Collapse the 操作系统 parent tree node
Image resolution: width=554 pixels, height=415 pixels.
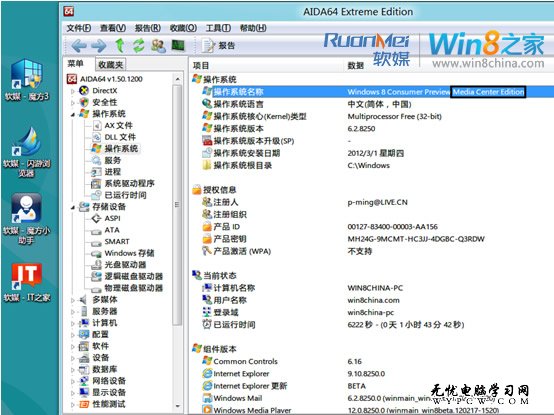pyautogui.click(x=73, y=114)
